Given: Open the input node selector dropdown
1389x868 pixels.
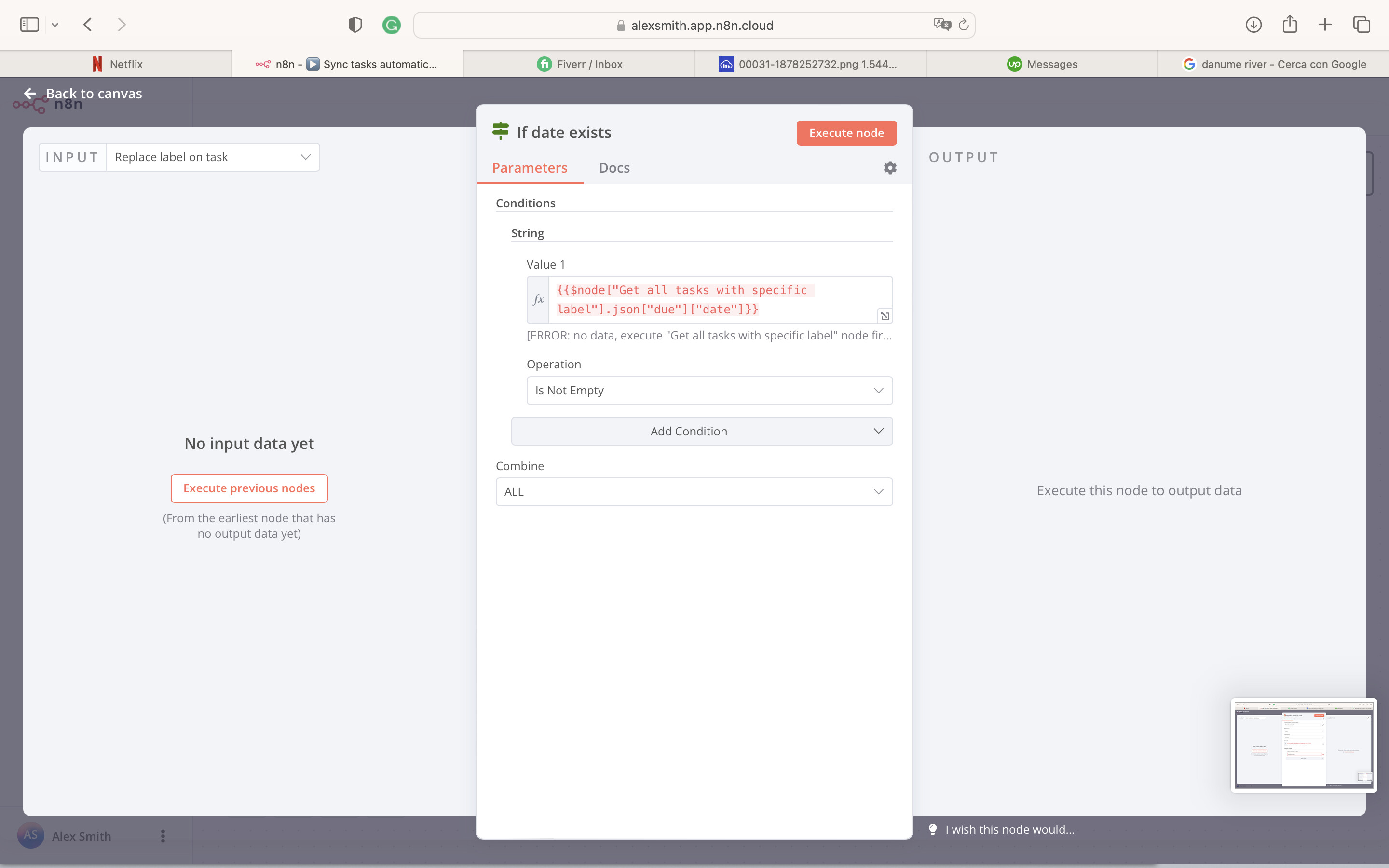Looking at the screenshot, I should (212, 157).
